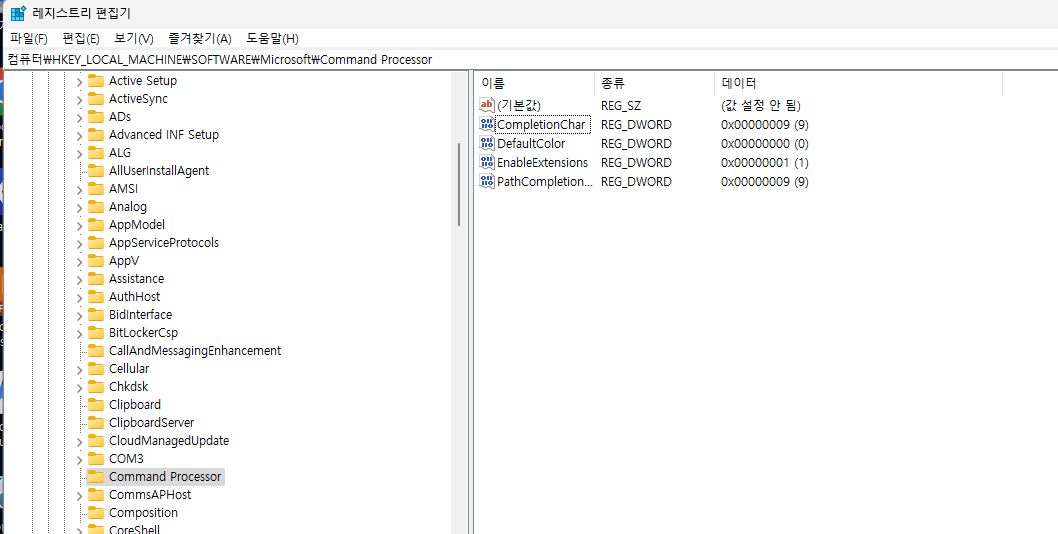Expand the Assistance key
The width and height of the screenshot is (1058, 534).
79,279
